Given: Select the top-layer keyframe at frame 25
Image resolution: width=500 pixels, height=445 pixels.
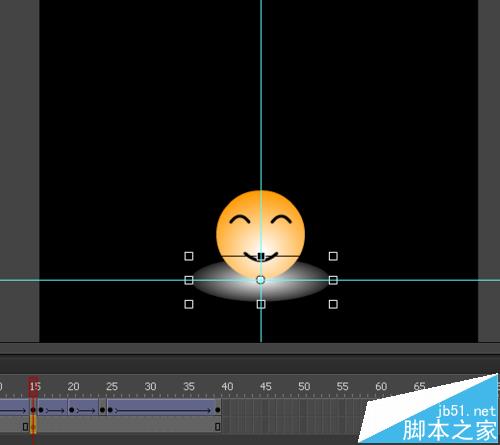Looking at the screenshot, I should click(110, 410).
